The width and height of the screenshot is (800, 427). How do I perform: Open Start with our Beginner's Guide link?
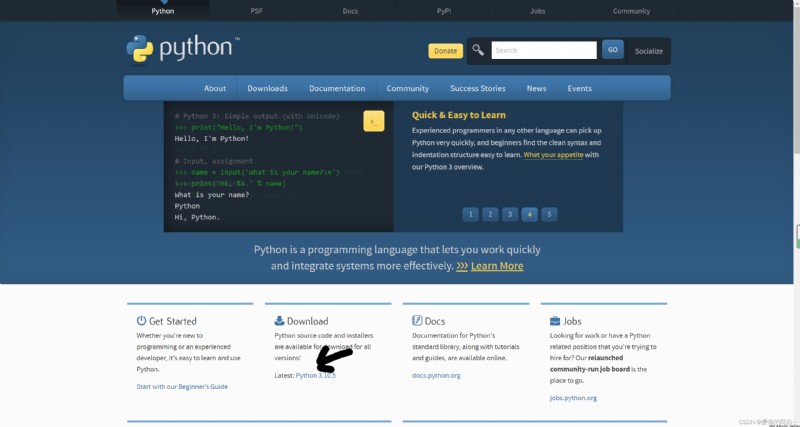pyautogui.click(x=182, y=387)
